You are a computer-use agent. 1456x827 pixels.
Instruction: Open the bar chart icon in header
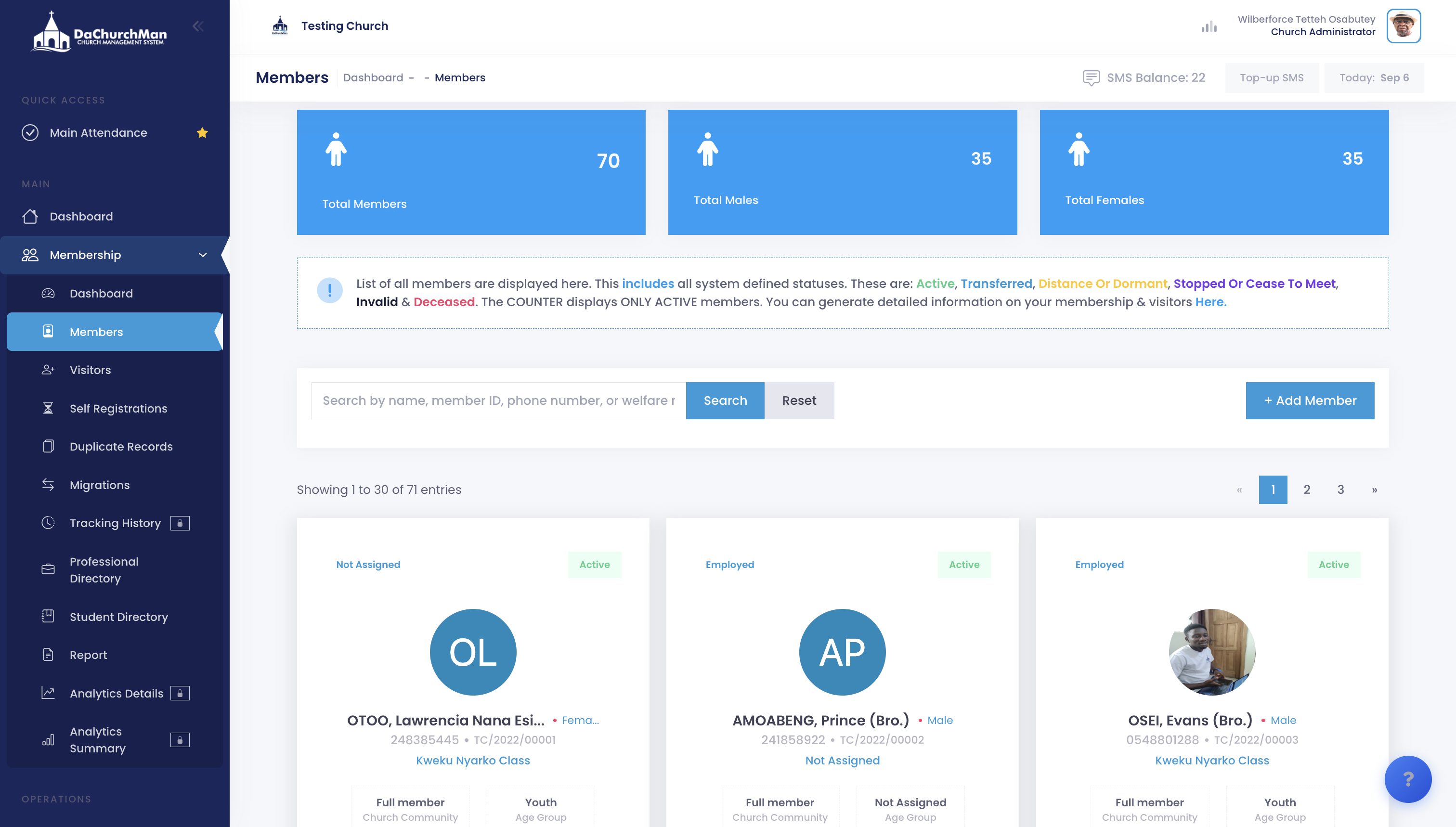click(x=1209, y=26)
